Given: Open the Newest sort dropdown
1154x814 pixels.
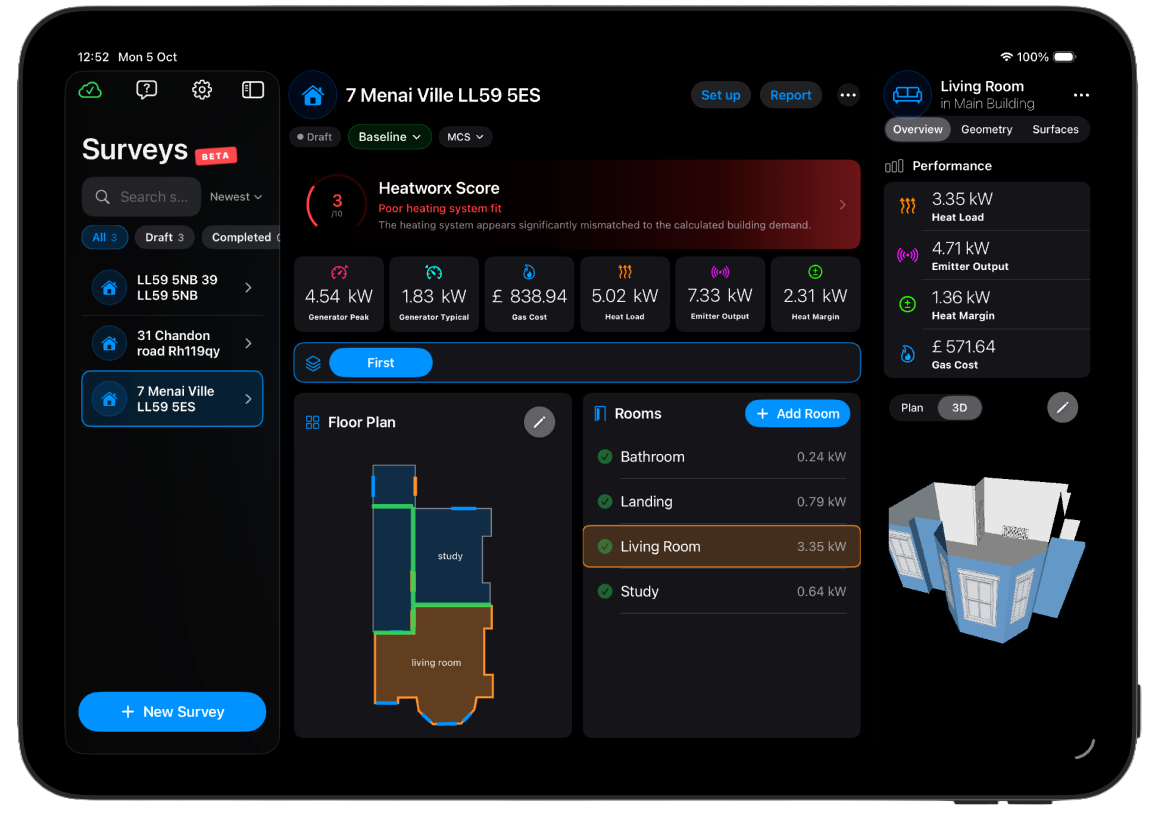Looking at the screenshot, I should click(x=236, y=197).
